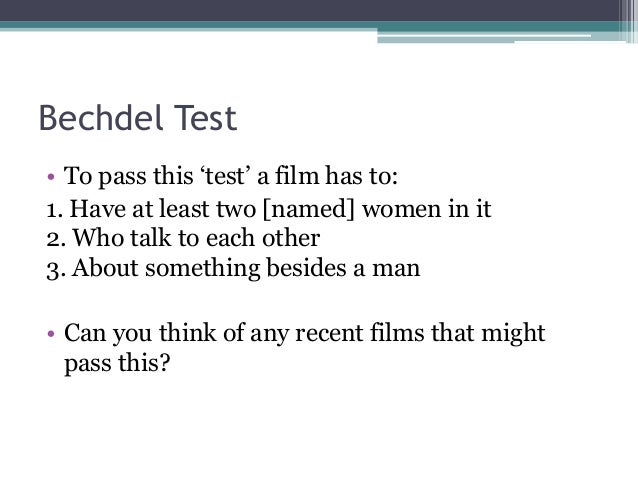Click the 'Bechdel Test' slide title
638x479 pixels.
click(138, 118)
